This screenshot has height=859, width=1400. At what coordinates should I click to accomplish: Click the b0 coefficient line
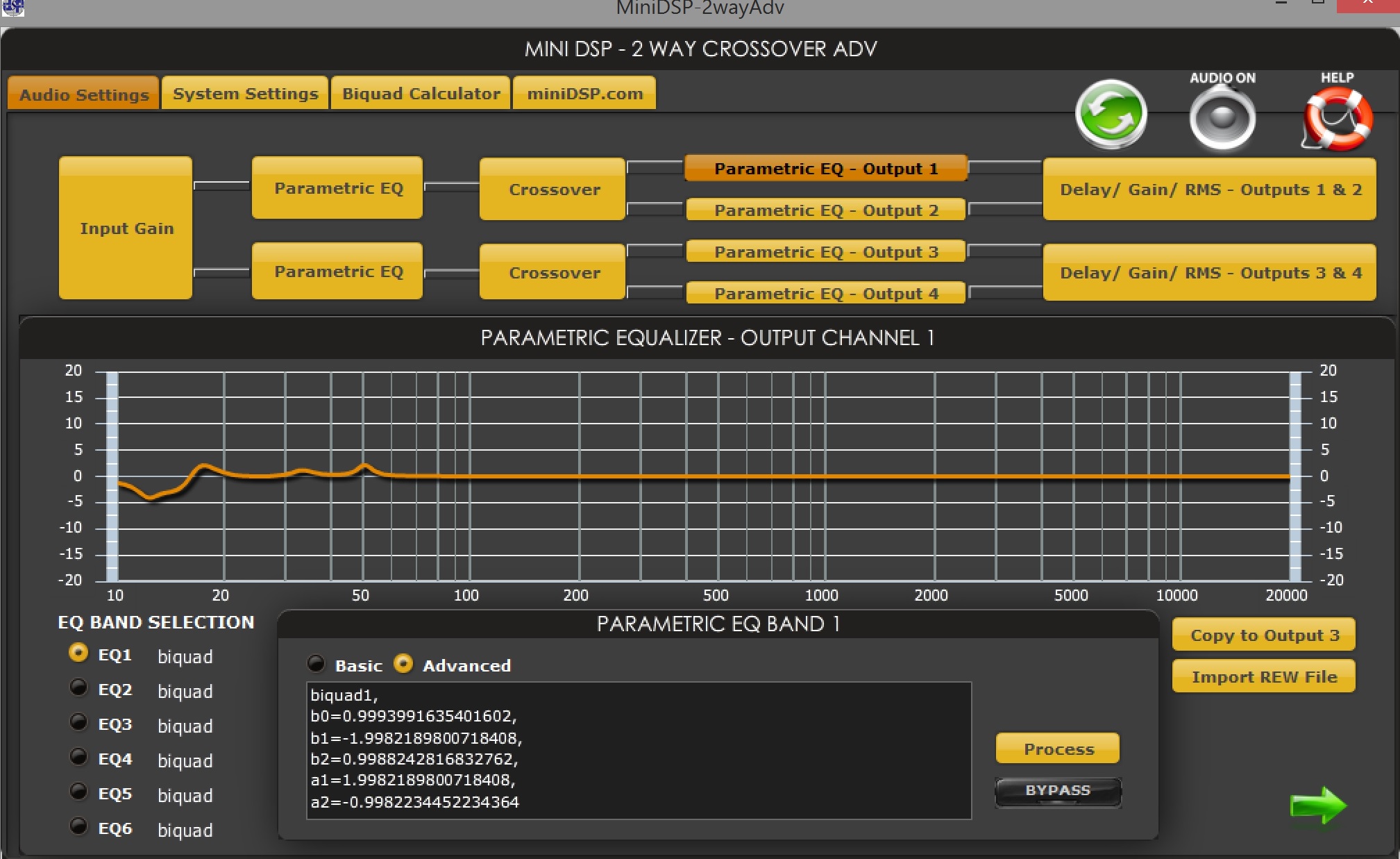414,716
